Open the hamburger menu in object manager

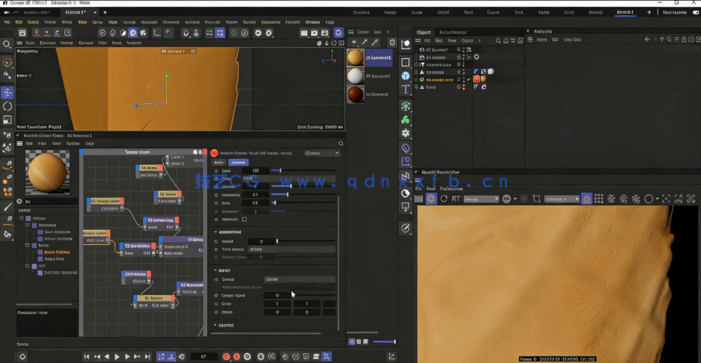click(418, 41)
